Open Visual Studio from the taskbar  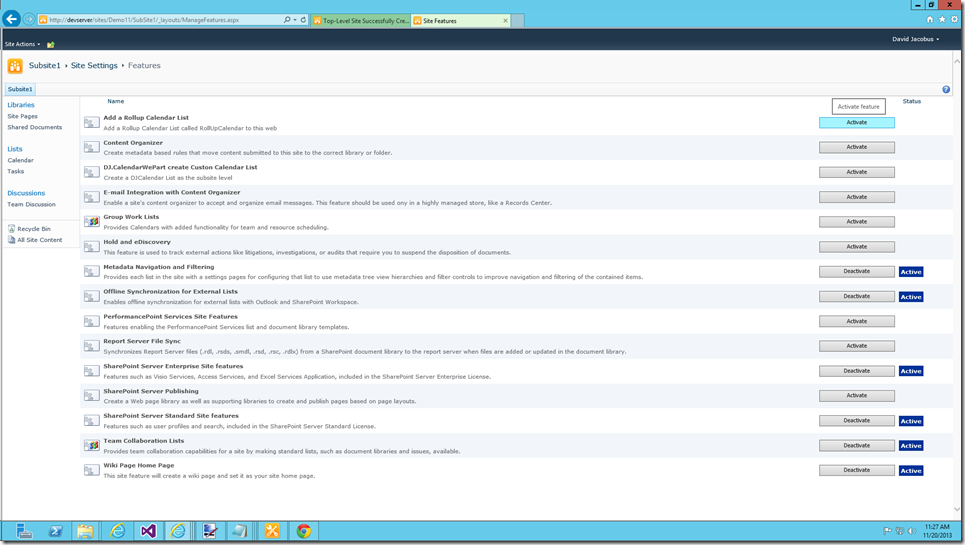pos(148,531)
